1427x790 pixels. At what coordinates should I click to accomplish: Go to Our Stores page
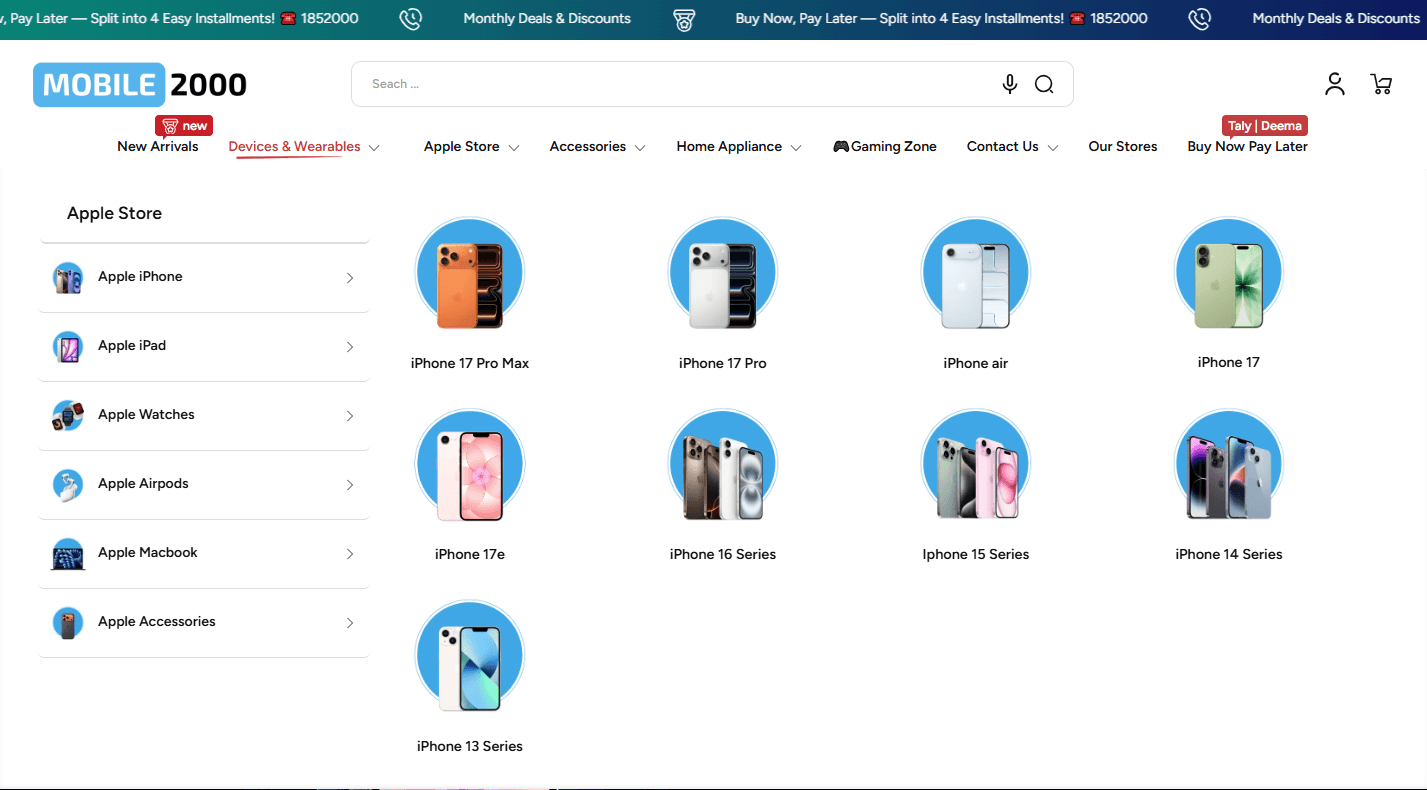pyautogui.click(x=1123, y=147)
